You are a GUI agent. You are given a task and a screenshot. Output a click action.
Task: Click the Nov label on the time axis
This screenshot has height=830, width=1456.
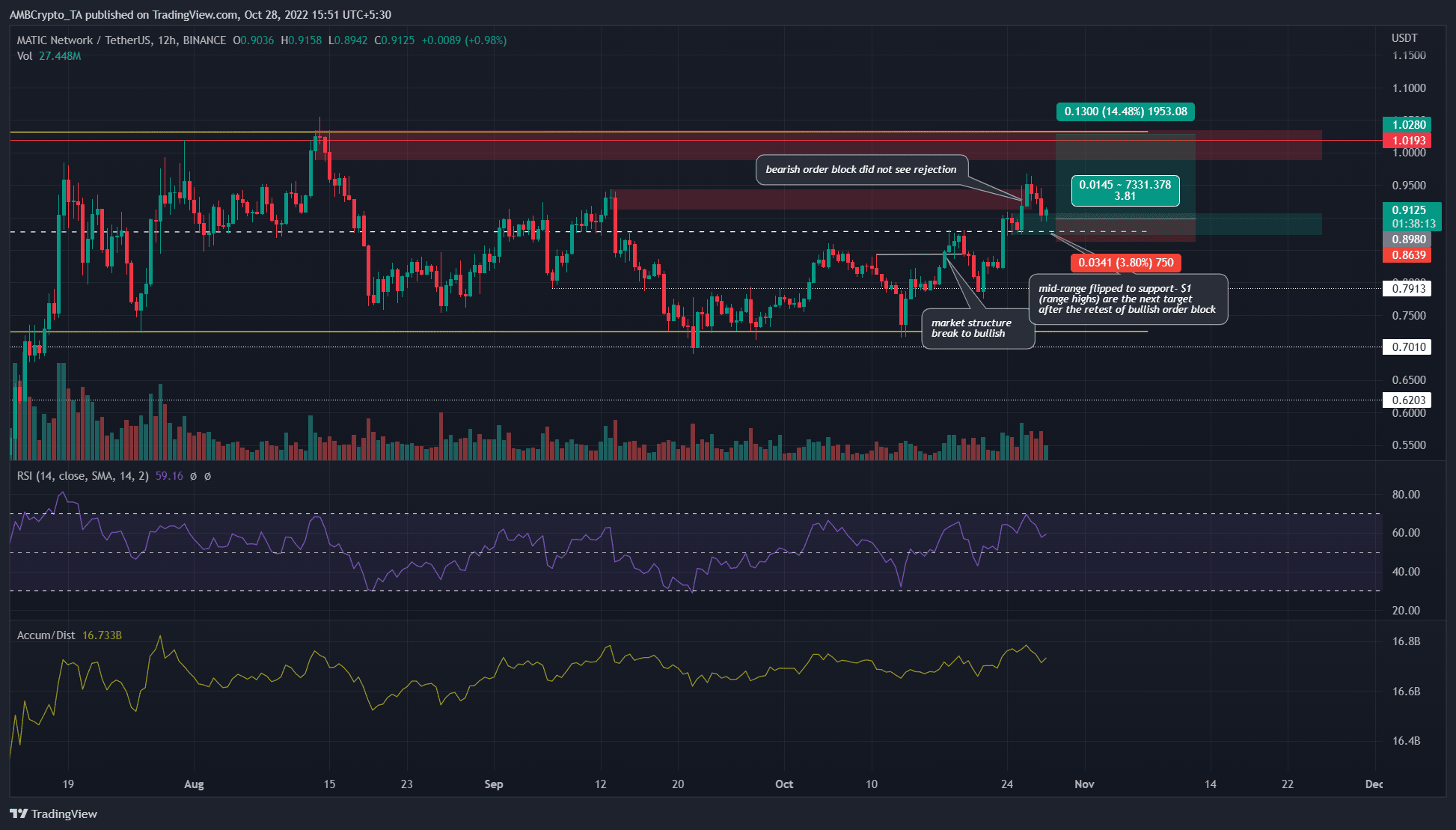click(1084, 784)
